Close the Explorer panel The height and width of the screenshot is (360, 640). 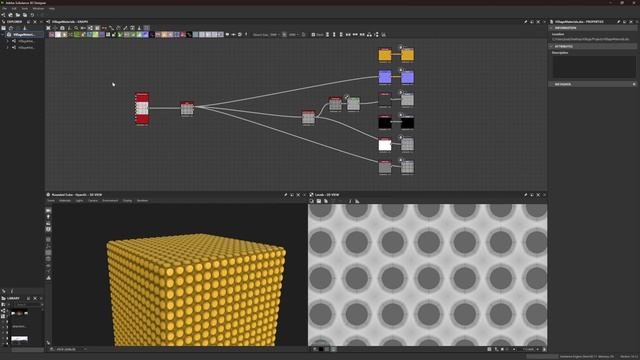35,22
